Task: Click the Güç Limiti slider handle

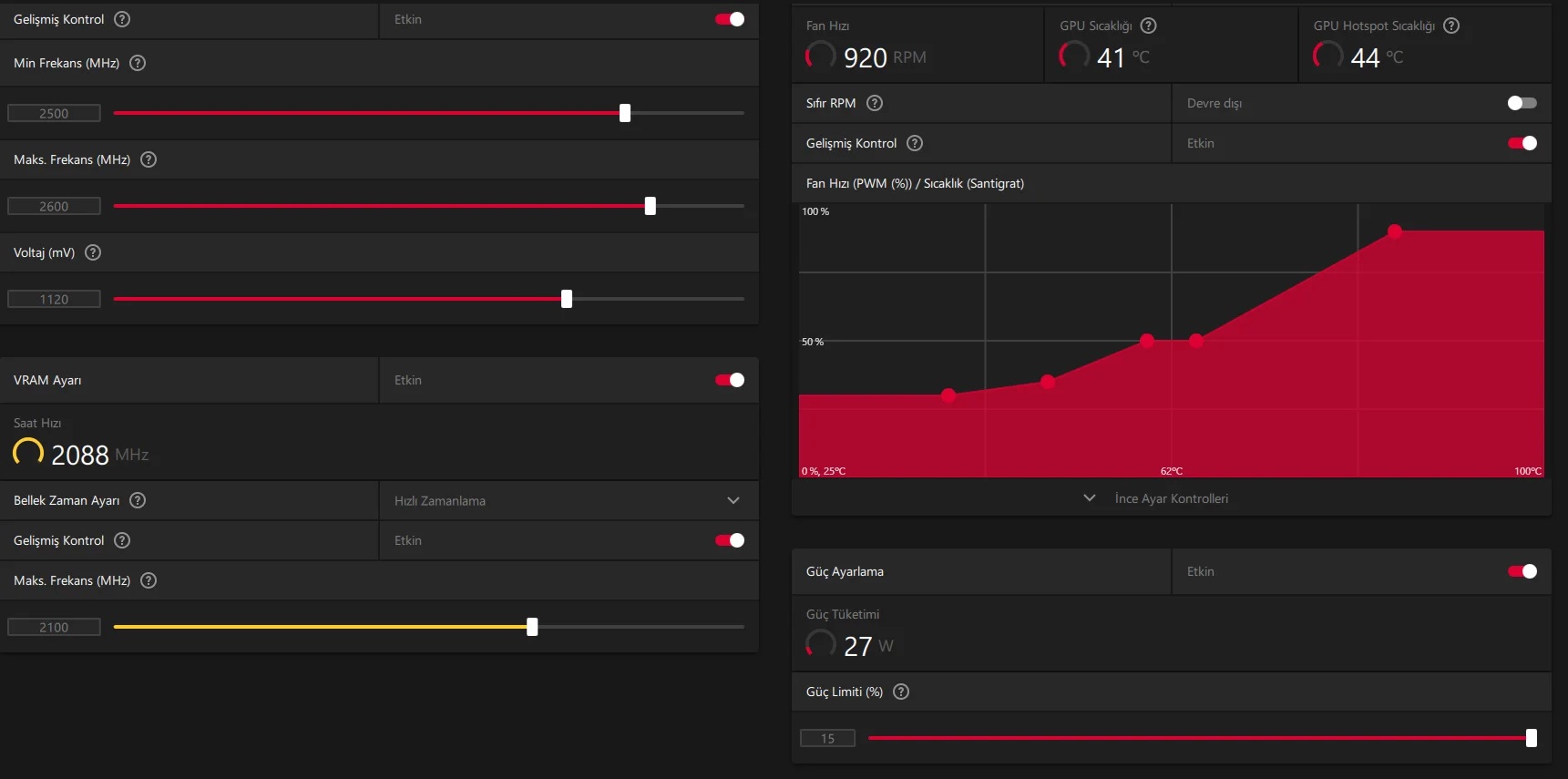Action: [x=1532, y=738]
